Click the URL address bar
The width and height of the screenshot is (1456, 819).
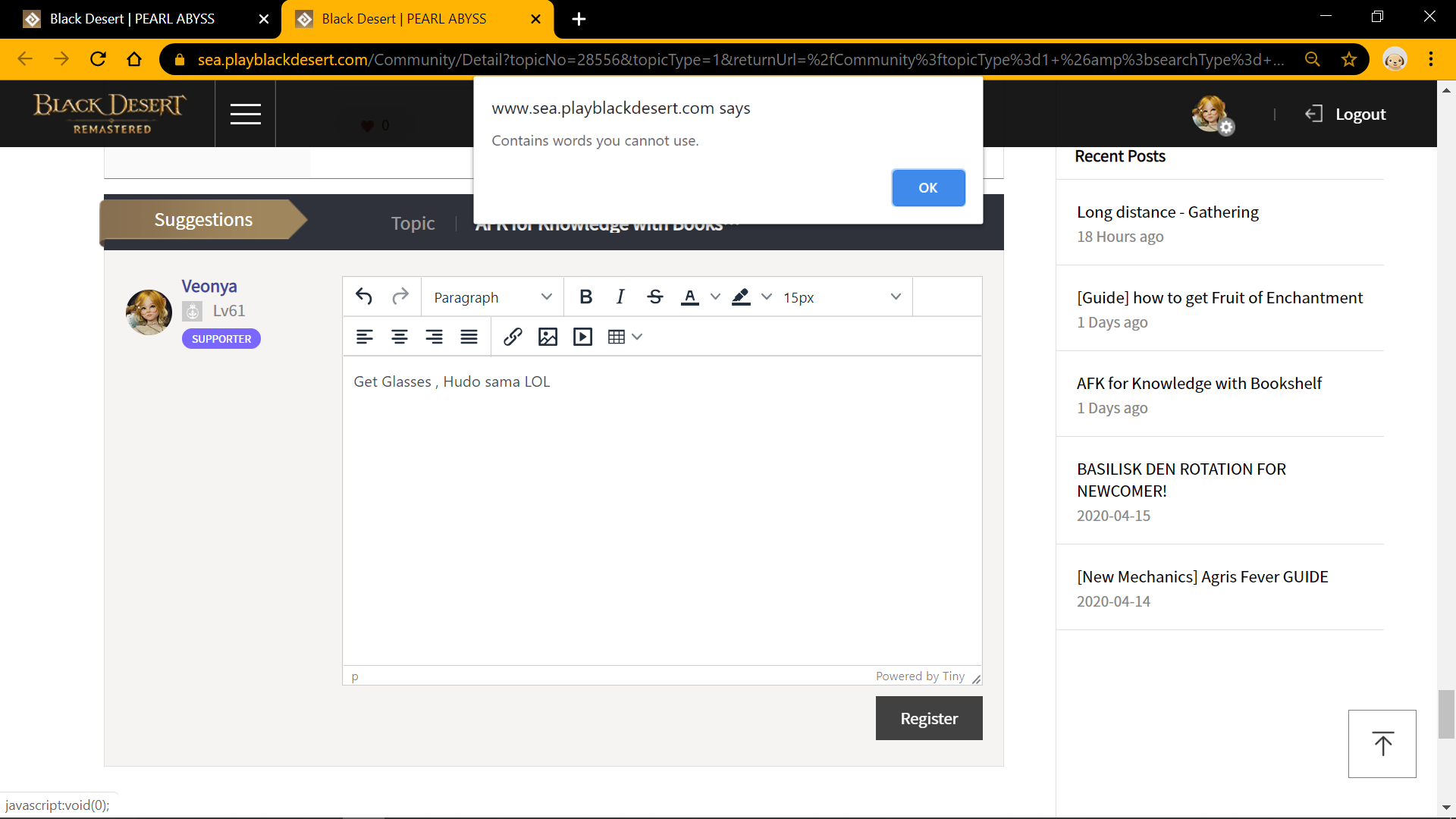741,59
